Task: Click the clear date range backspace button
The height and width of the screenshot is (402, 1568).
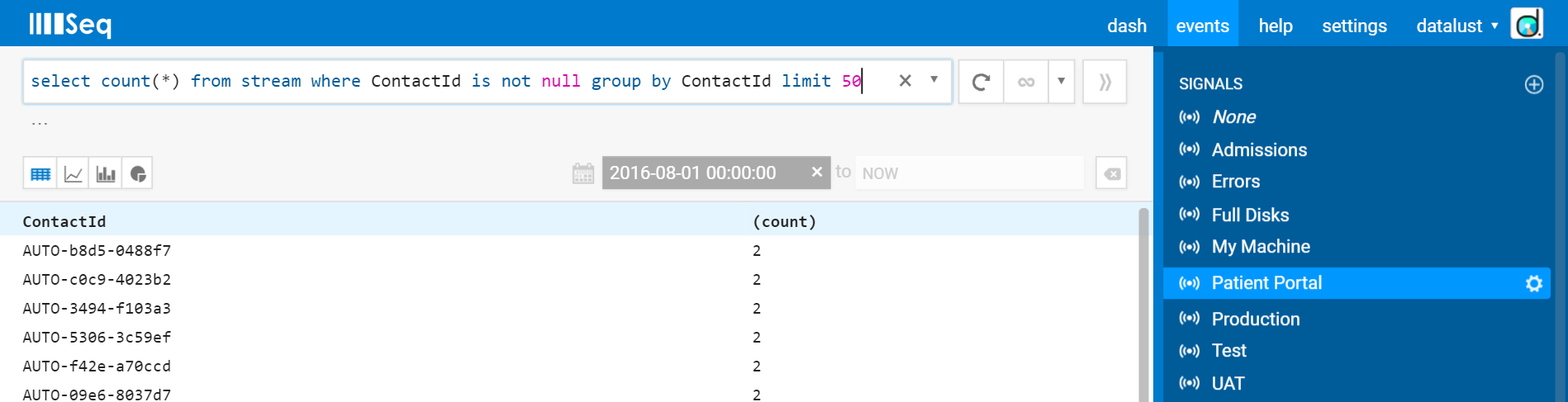Action: (1112, 173)
